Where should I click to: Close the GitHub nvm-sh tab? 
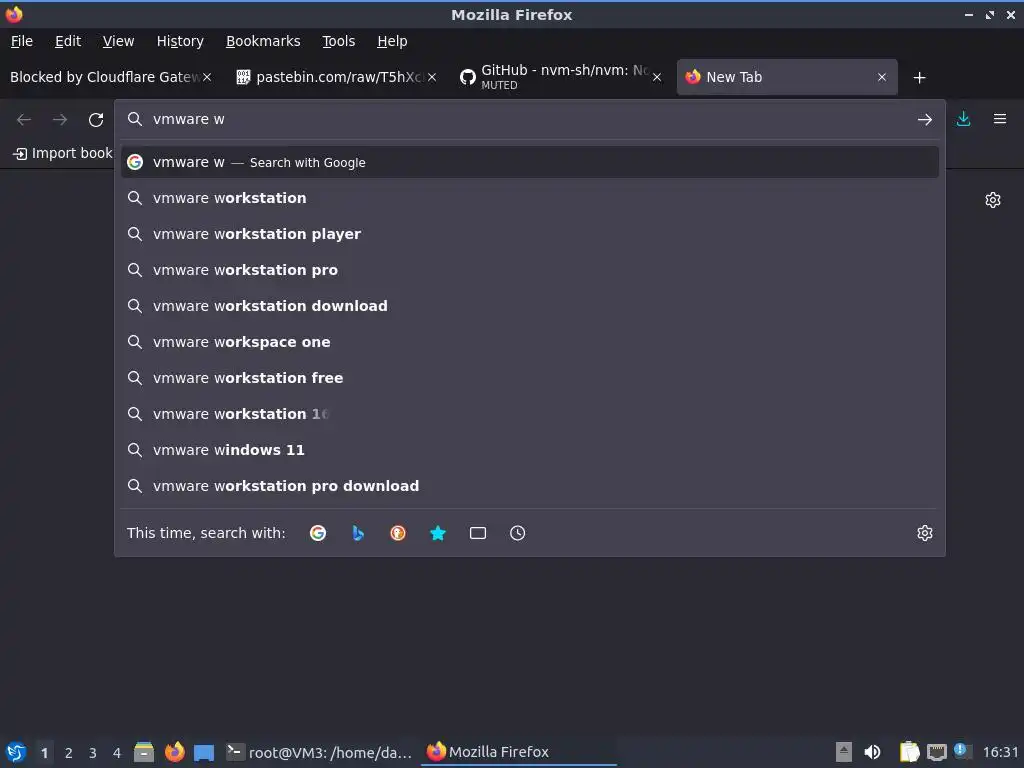[x=657, y=77]
